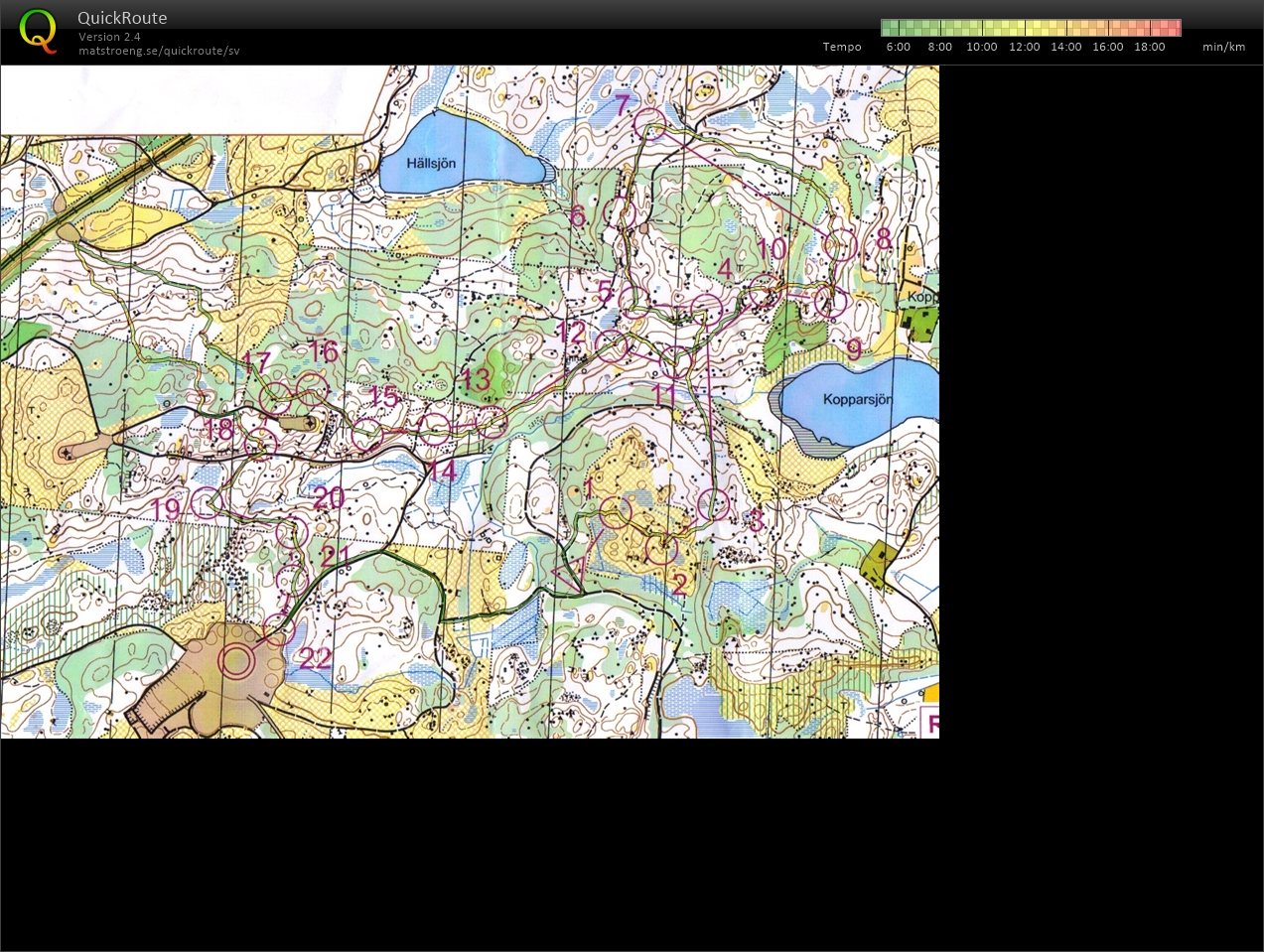The image size is (1264, 952).
Task: Click the 16:00 tempo scale value
Action: click(1108, 47)
